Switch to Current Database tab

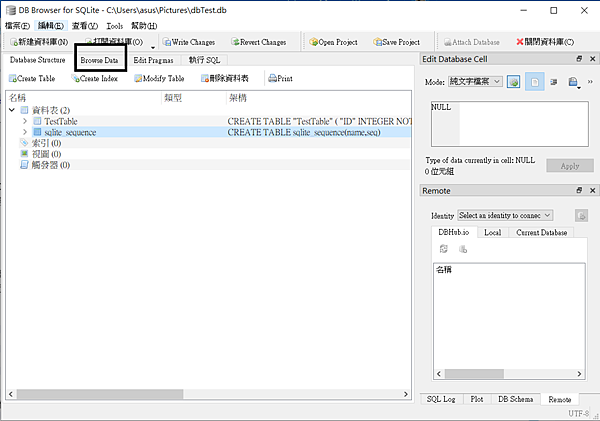[x=541, y=232]
